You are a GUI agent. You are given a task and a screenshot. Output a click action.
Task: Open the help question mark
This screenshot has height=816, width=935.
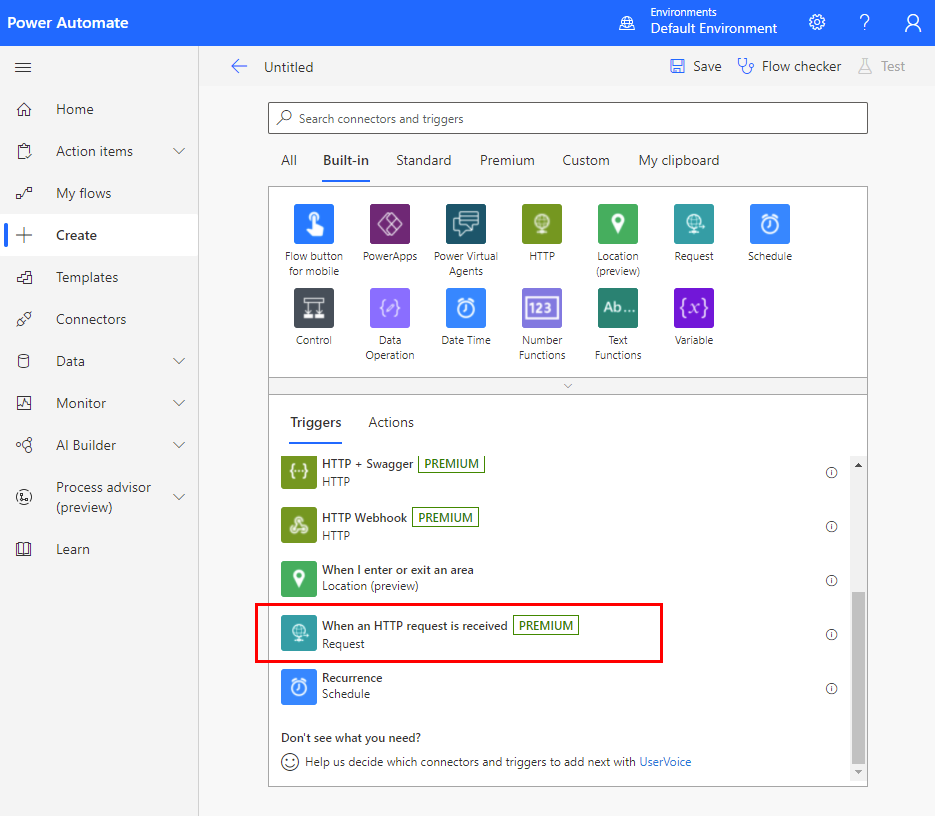[865, 23]
